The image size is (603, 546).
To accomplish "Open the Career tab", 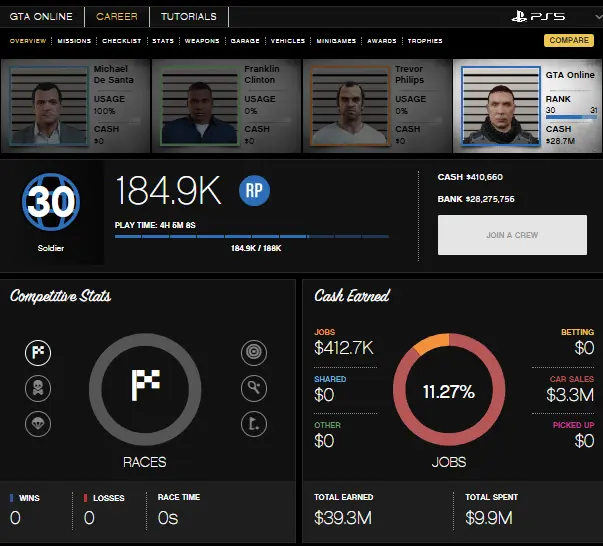I will point(117,17).
